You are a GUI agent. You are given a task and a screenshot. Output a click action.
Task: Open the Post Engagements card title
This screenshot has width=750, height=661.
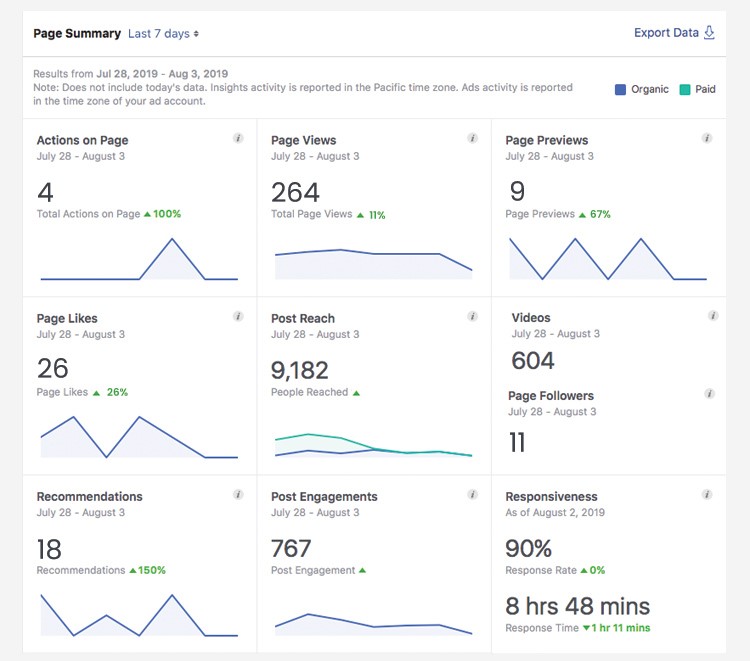point(324,497)
